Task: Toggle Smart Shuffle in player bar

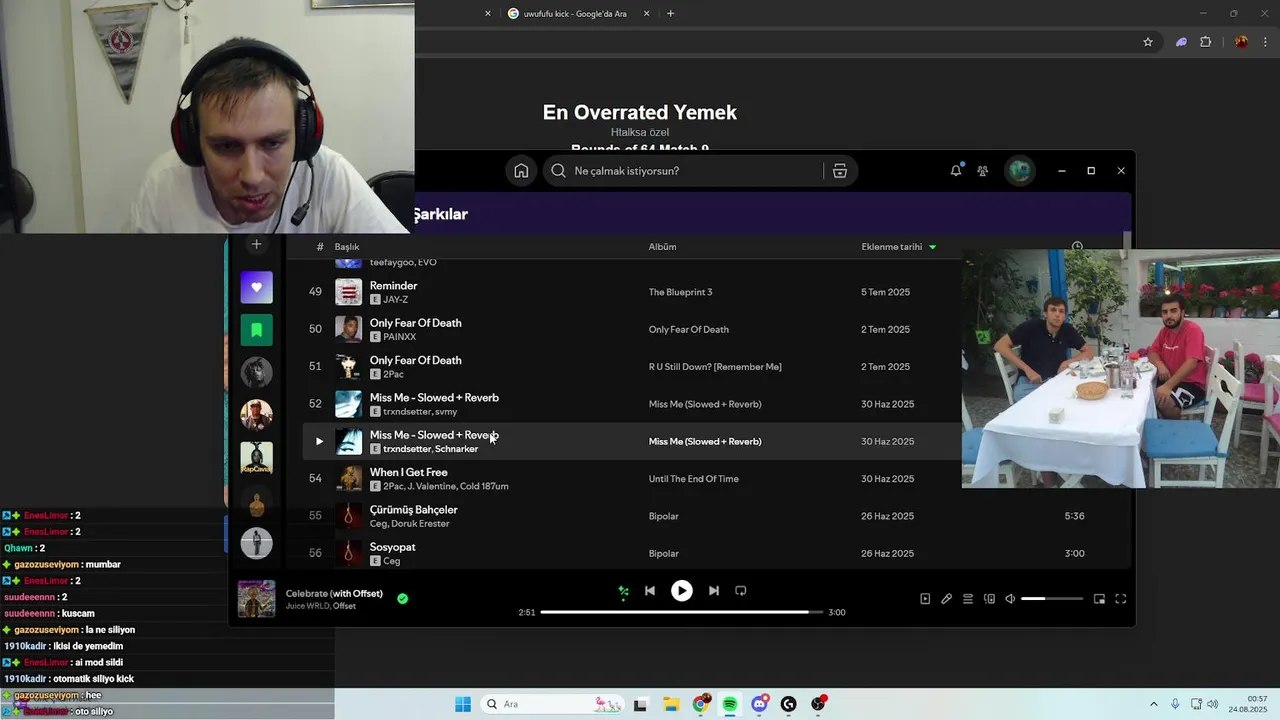Action: pos(623,591)
